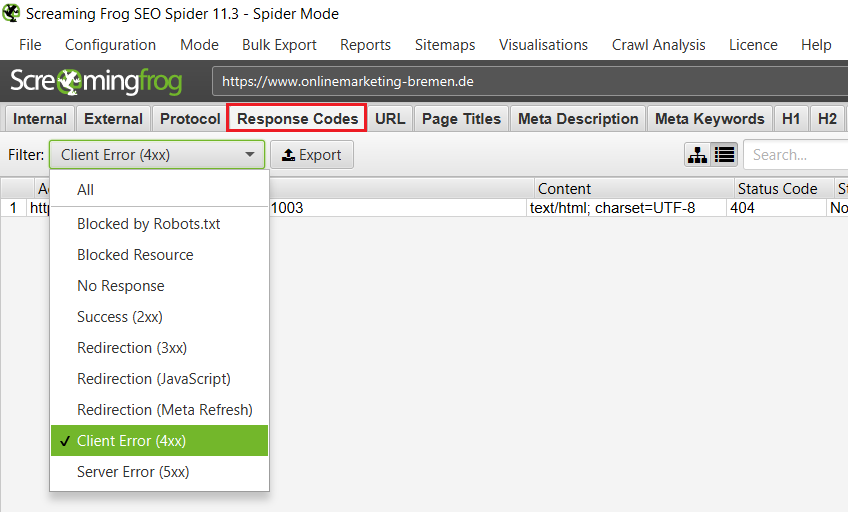Choose Redirection (JavaScript) filter option

160,378
